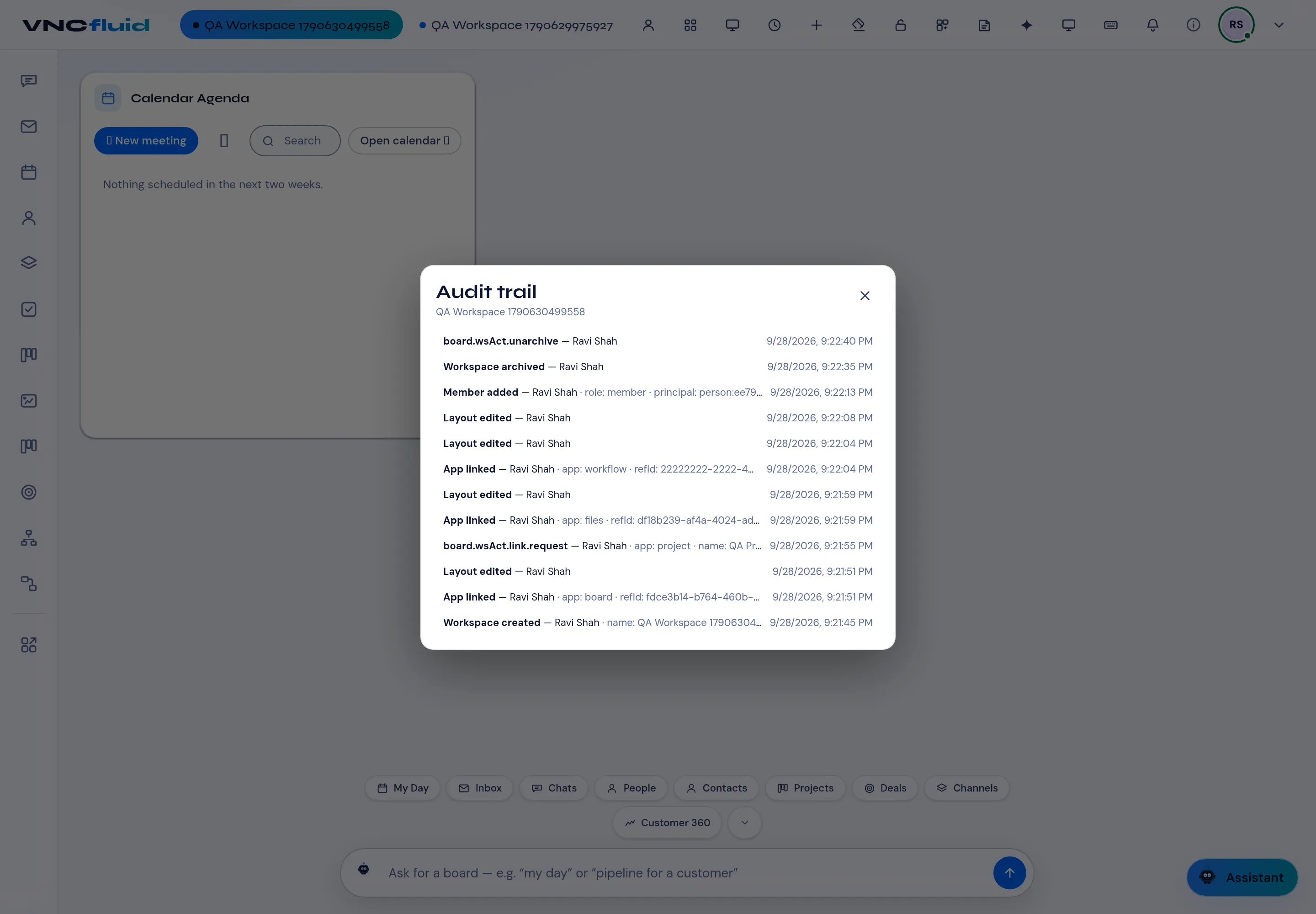
Task: Select the Workspace created audit entry
Action: point(658,622)
